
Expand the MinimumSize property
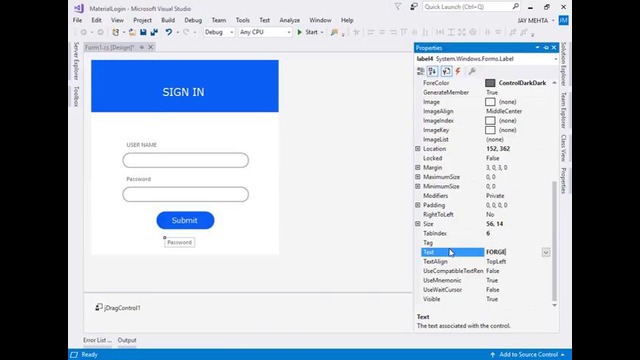[418, 186]
